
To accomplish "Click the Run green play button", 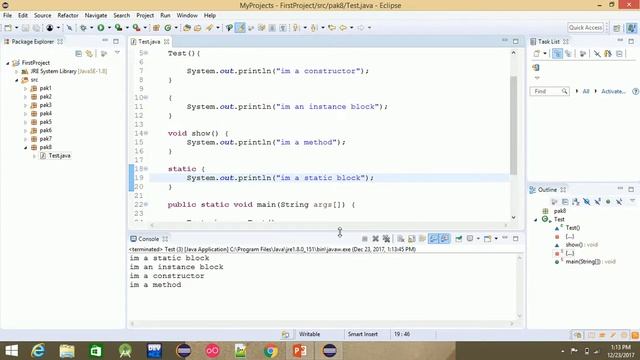I will coord(100,28).
